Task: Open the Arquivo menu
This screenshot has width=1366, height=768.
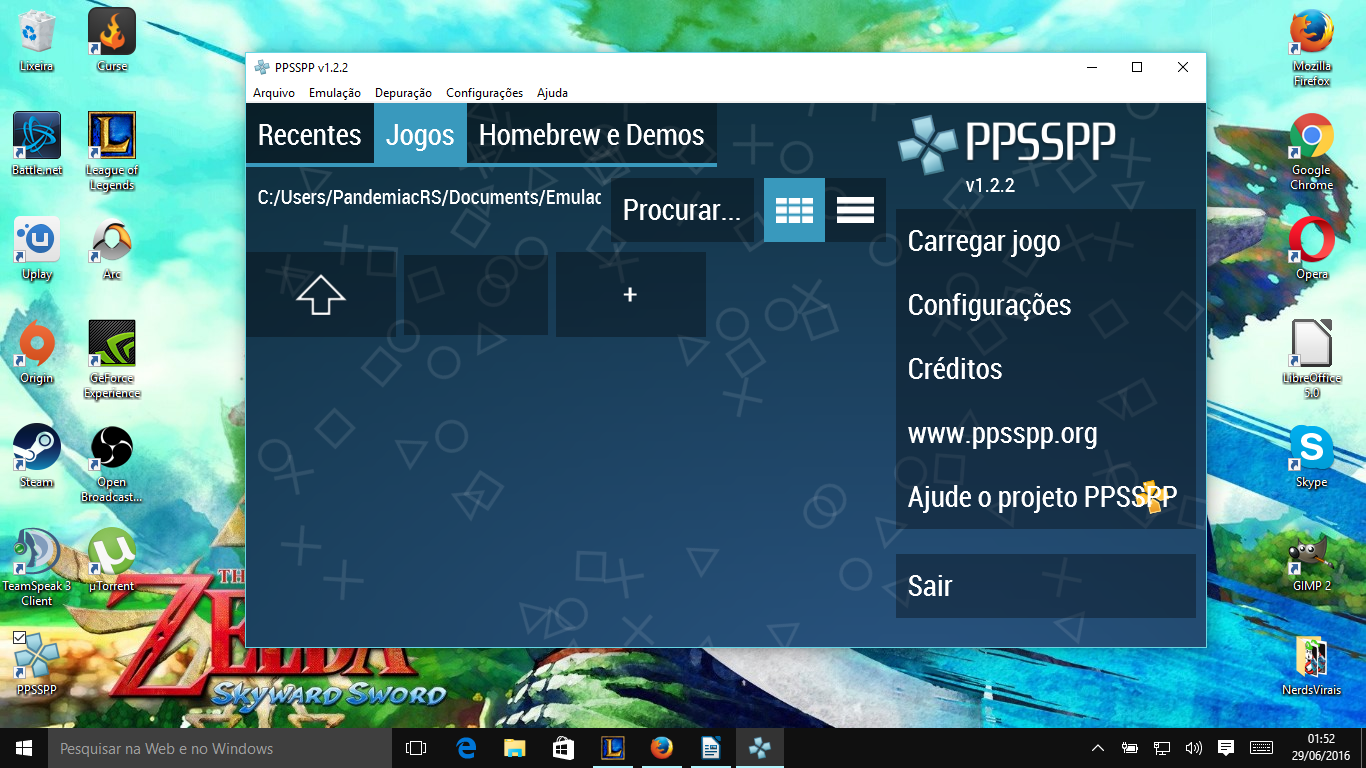Action: coord(273,92)
